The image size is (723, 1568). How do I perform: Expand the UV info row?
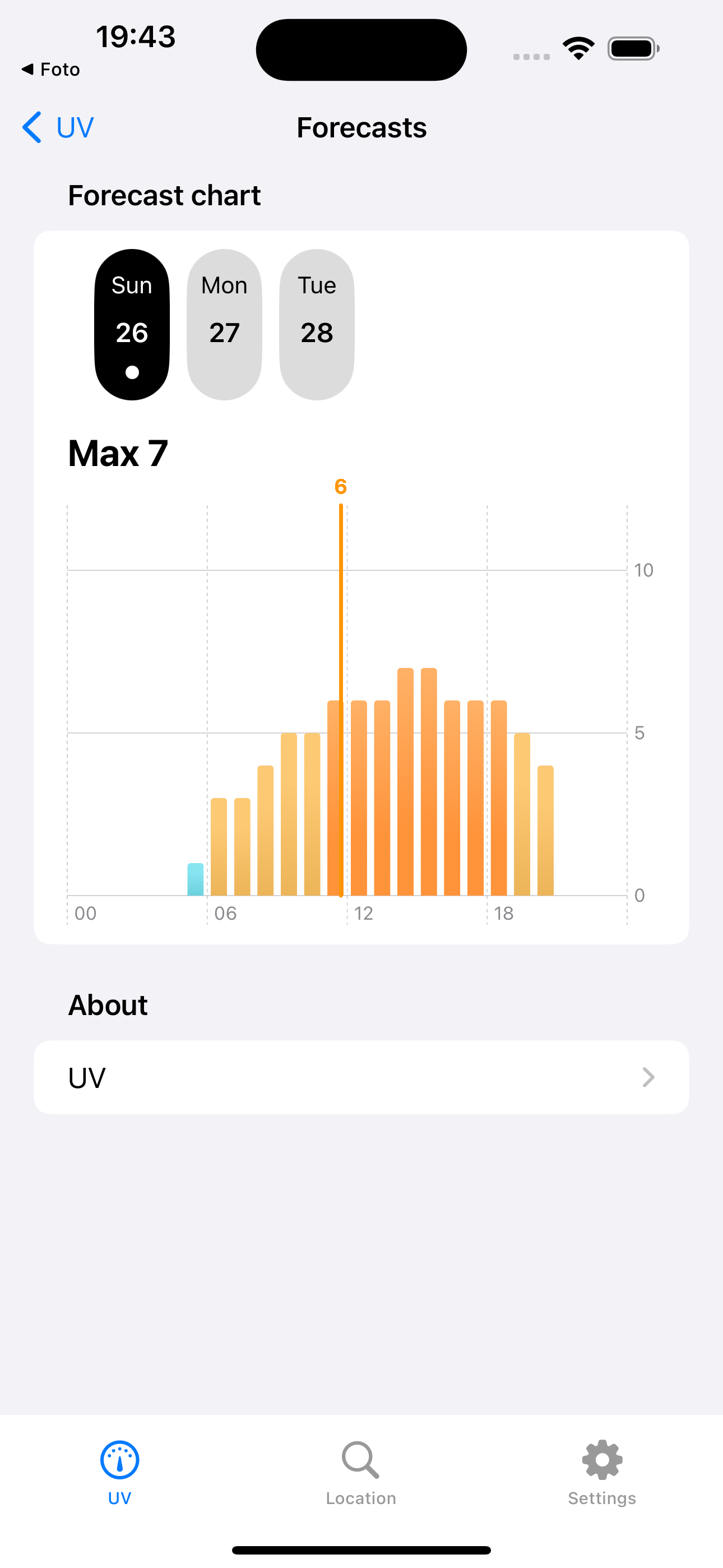[360, 1077]
